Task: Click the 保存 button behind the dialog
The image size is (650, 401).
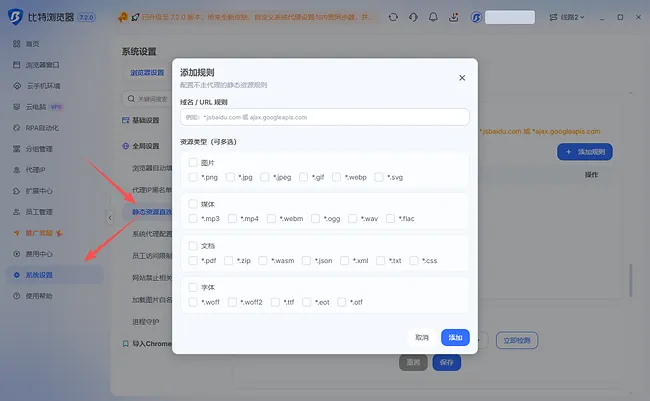Action: tap(446, 362)
